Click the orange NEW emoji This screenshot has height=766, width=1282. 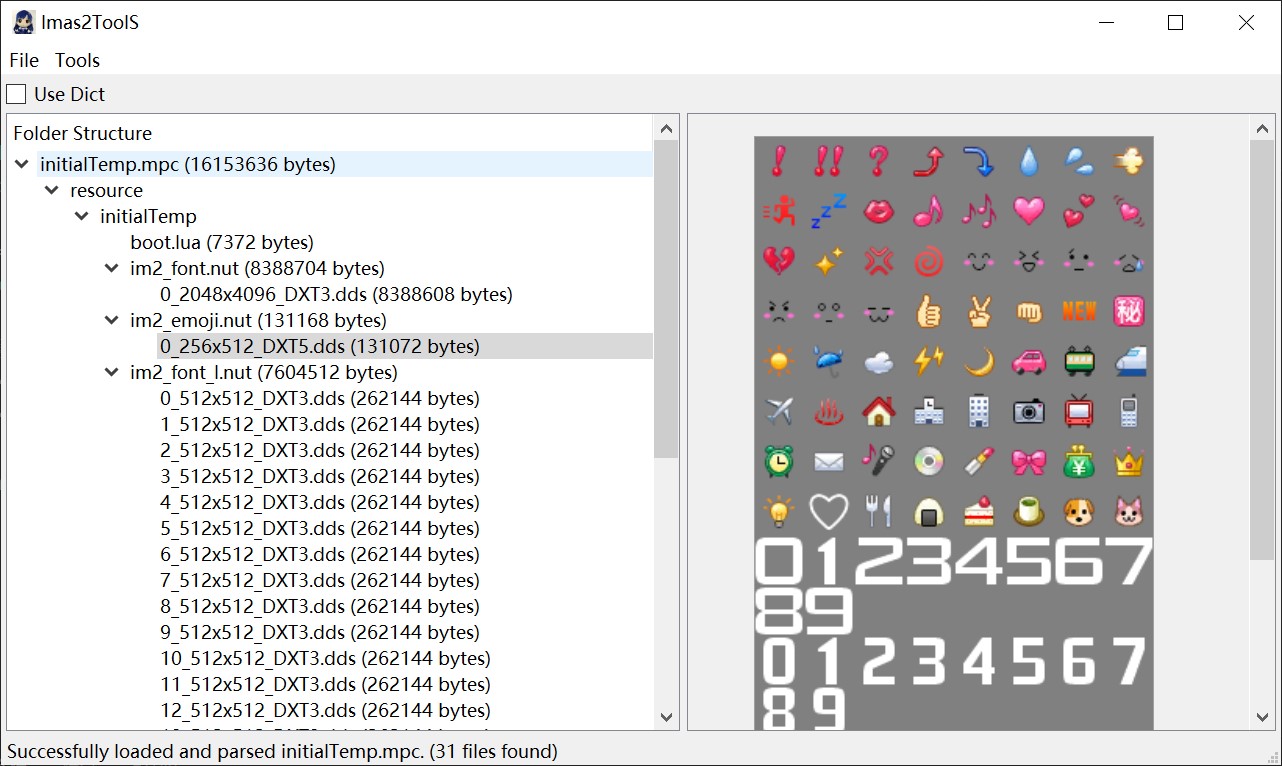(x=1078, y=311)
